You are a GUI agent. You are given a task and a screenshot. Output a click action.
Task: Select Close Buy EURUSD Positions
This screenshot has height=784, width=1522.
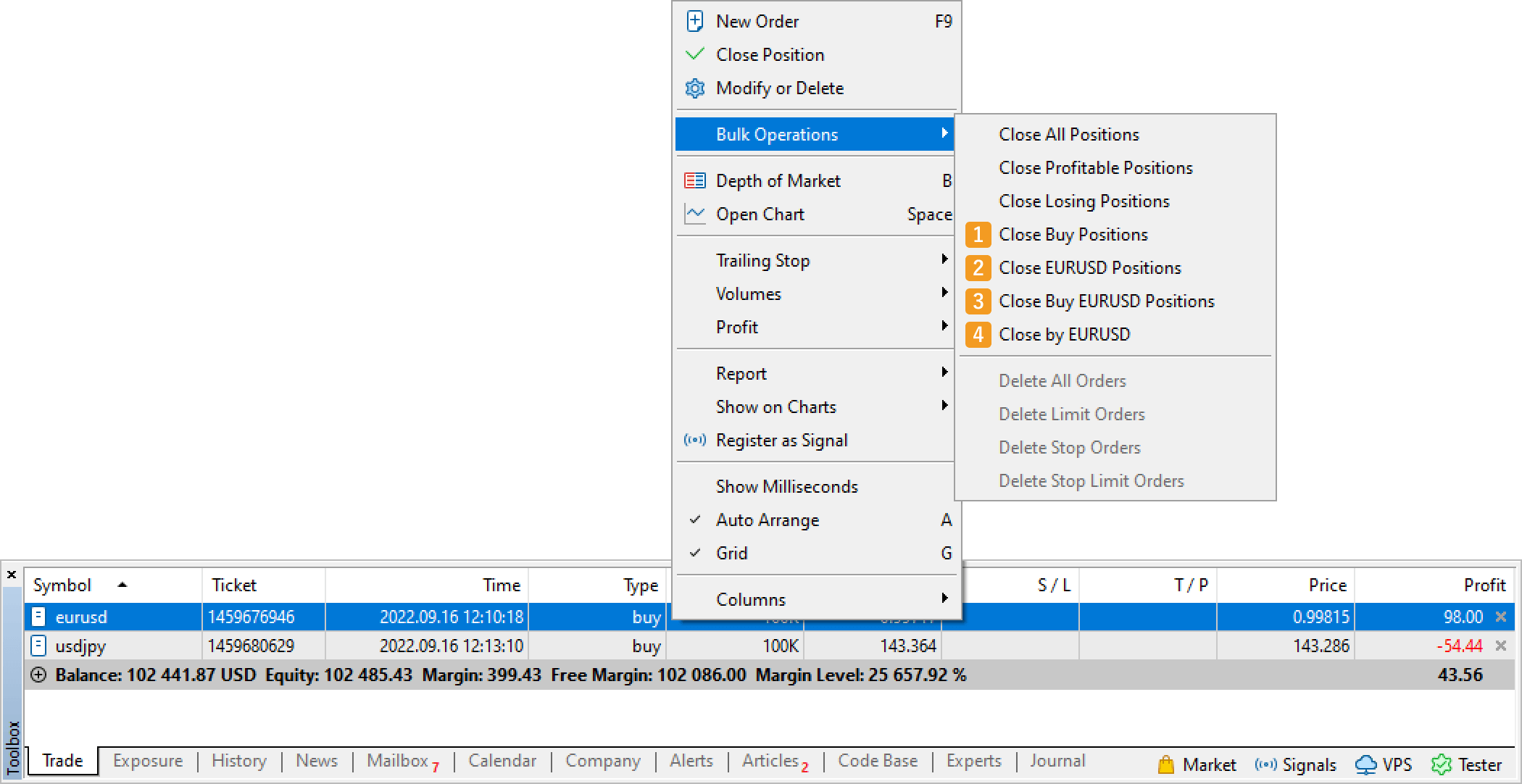[x=1108, y=301]
